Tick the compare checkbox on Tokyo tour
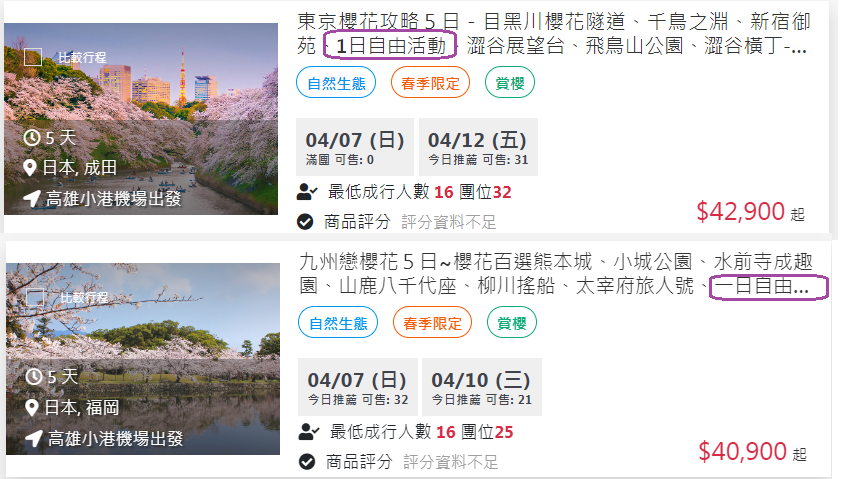This screenshot has width=842, height=479. (33, 57)
